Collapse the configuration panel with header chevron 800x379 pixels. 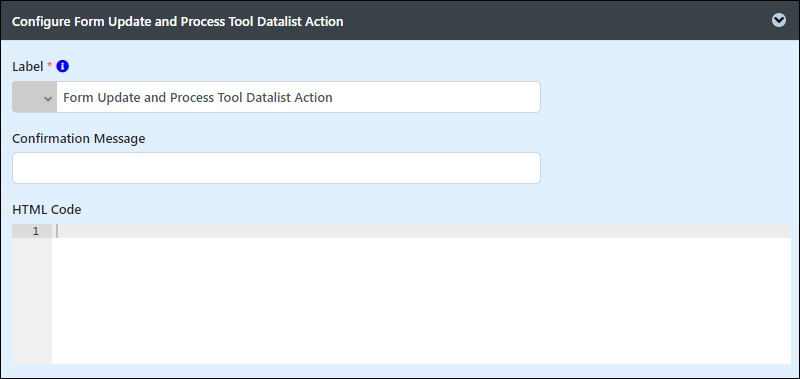779,20
